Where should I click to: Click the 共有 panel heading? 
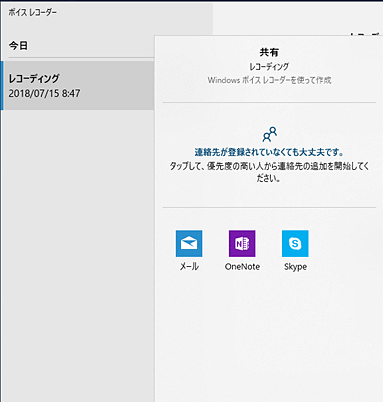269,52
